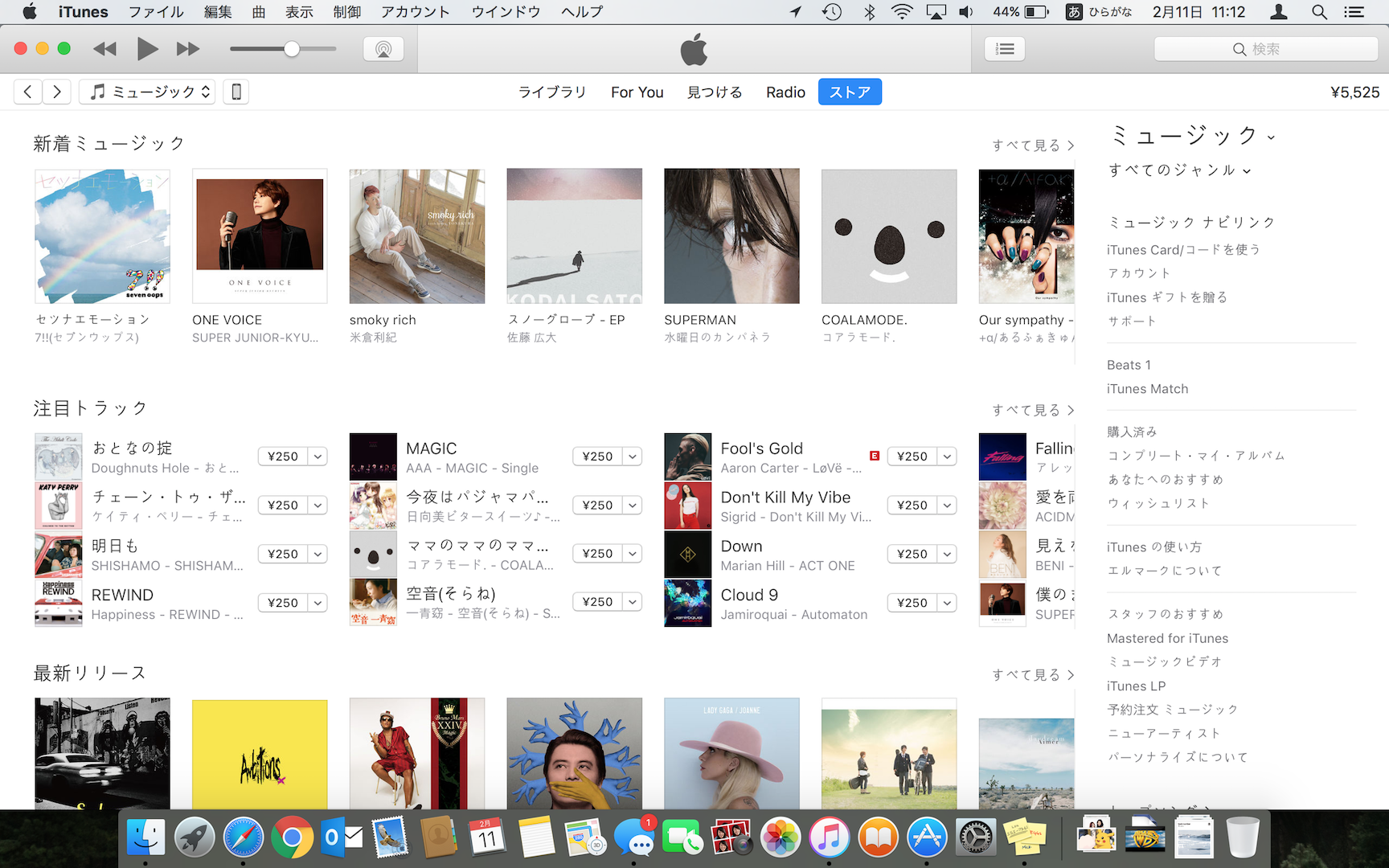This screenshot has height=868, width=1389.
Task: Click the play button in toolbar
Action: coord(147,49)
